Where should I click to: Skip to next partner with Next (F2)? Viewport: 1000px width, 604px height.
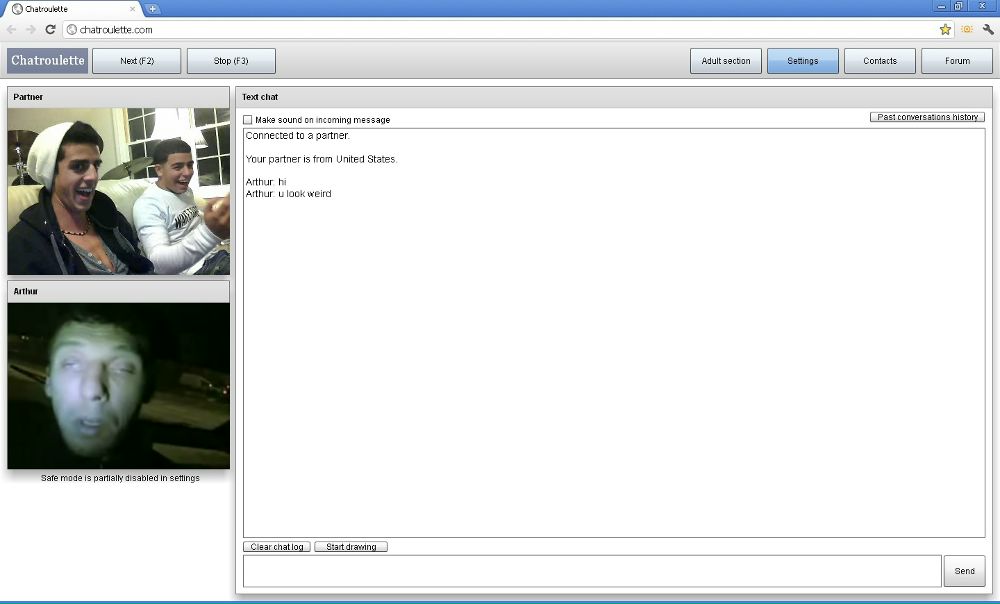(137, 61)
